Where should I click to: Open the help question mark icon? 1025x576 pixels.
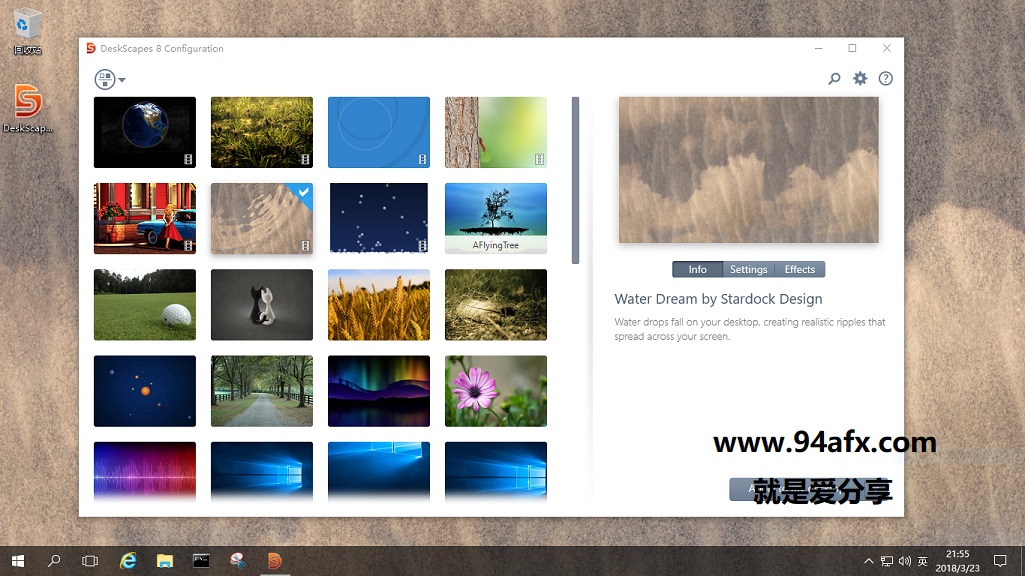885,78
